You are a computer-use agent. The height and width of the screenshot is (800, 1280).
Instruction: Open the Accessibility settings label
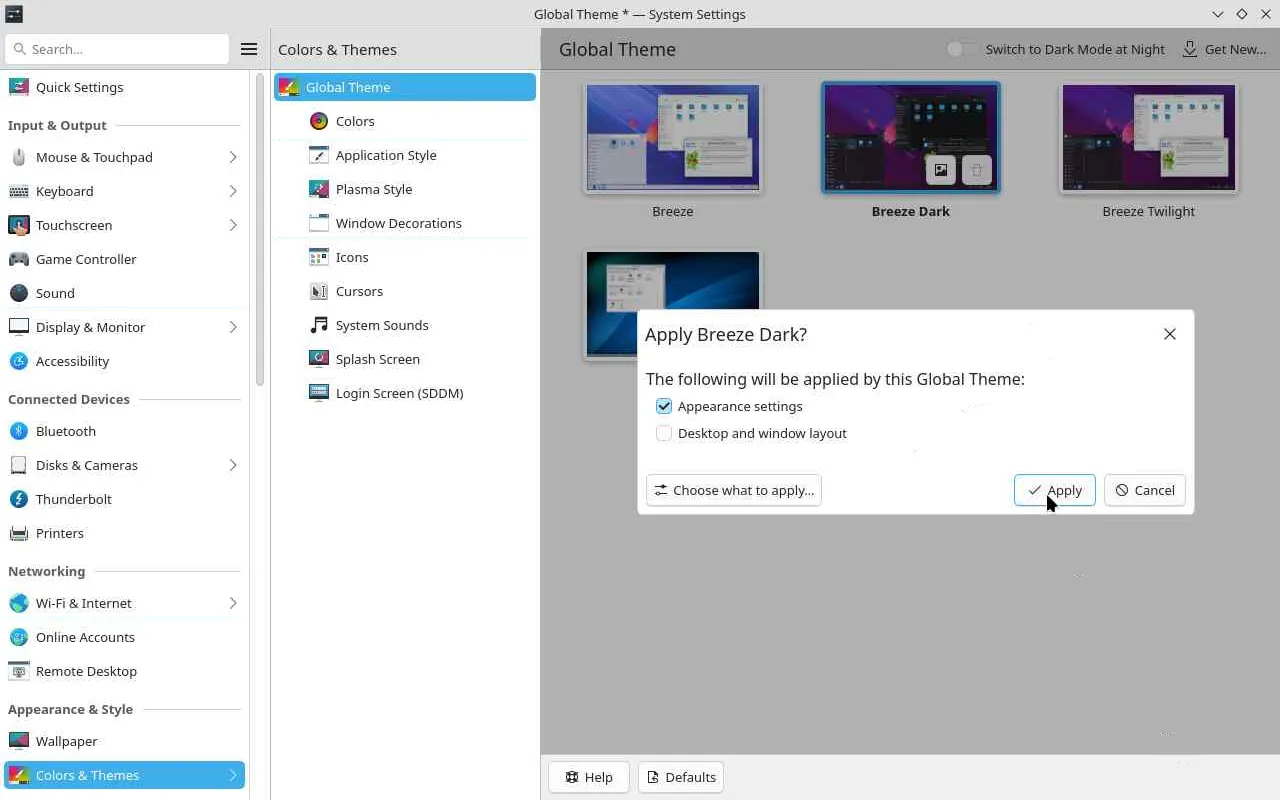[x=72, y=361]
